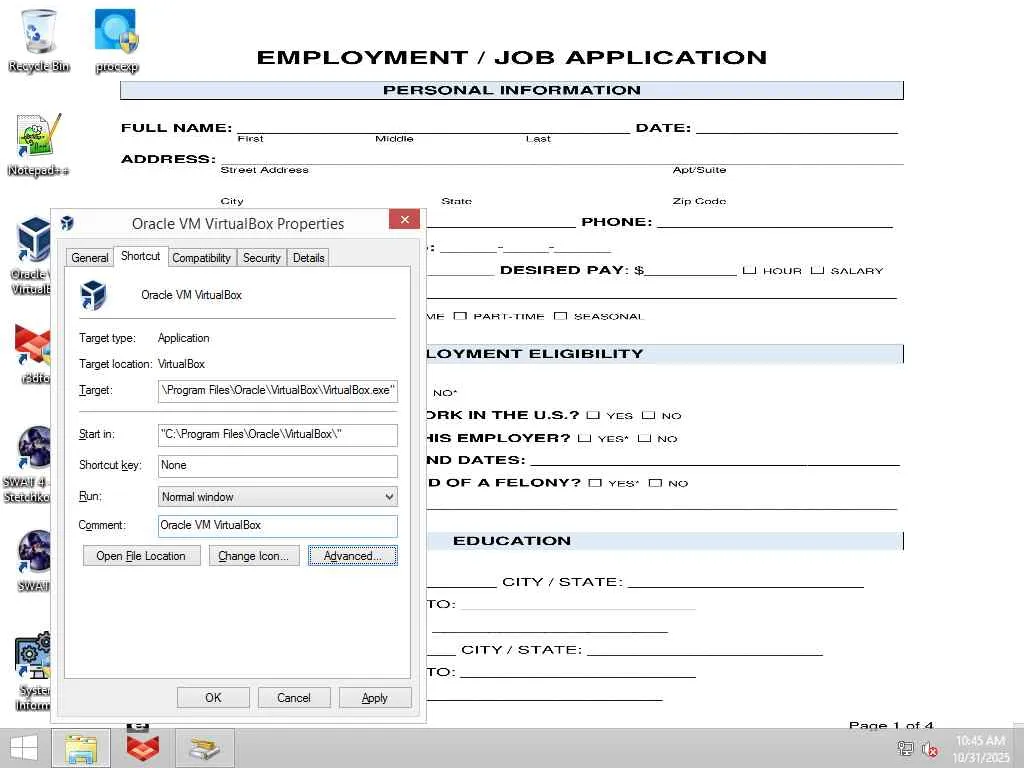
Task: Click the Page 1 of 4 text
Action: tap(891, 725)
